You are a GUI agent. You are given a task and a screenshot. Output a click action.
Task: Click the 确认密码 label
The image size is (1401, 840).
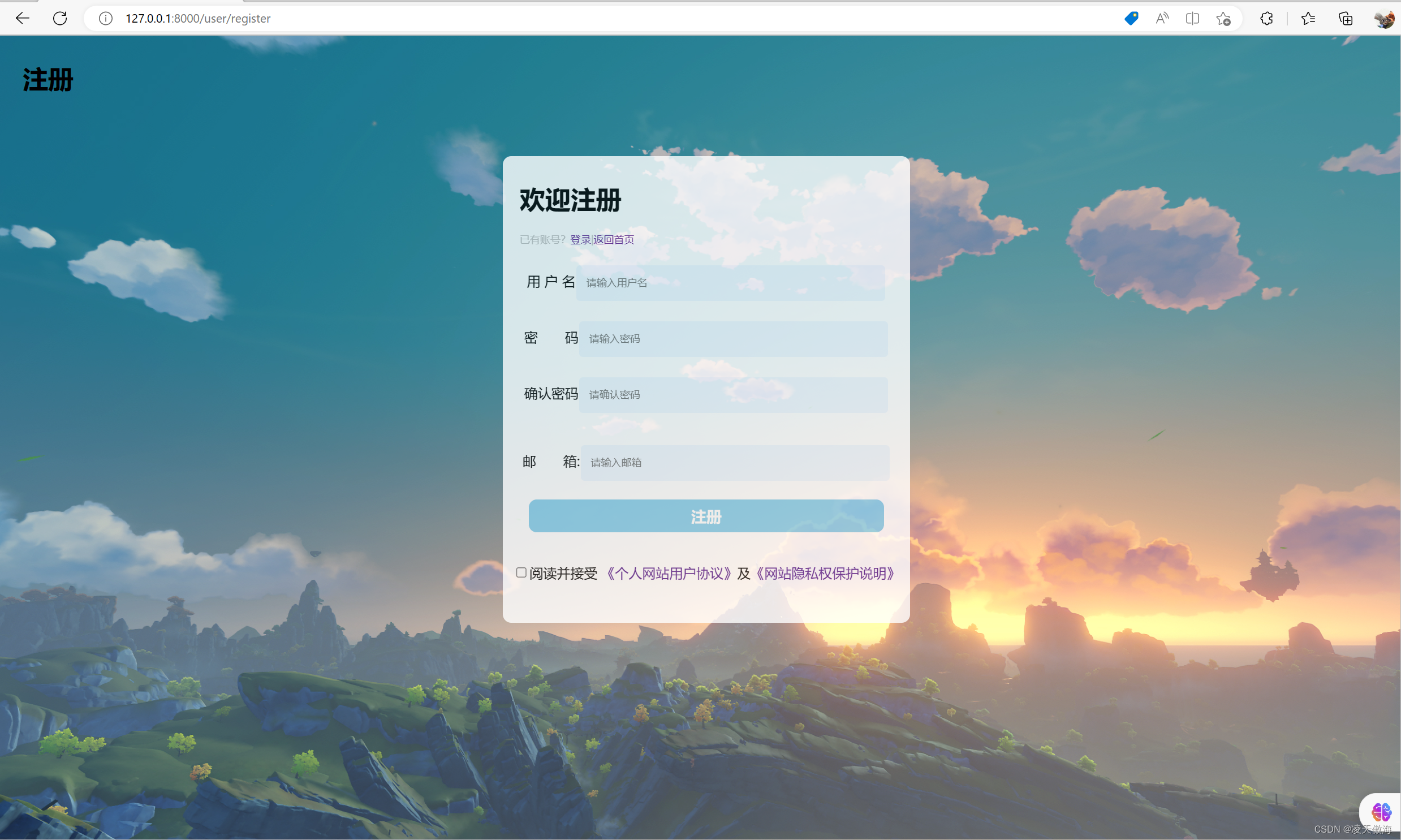pos(550,394)
